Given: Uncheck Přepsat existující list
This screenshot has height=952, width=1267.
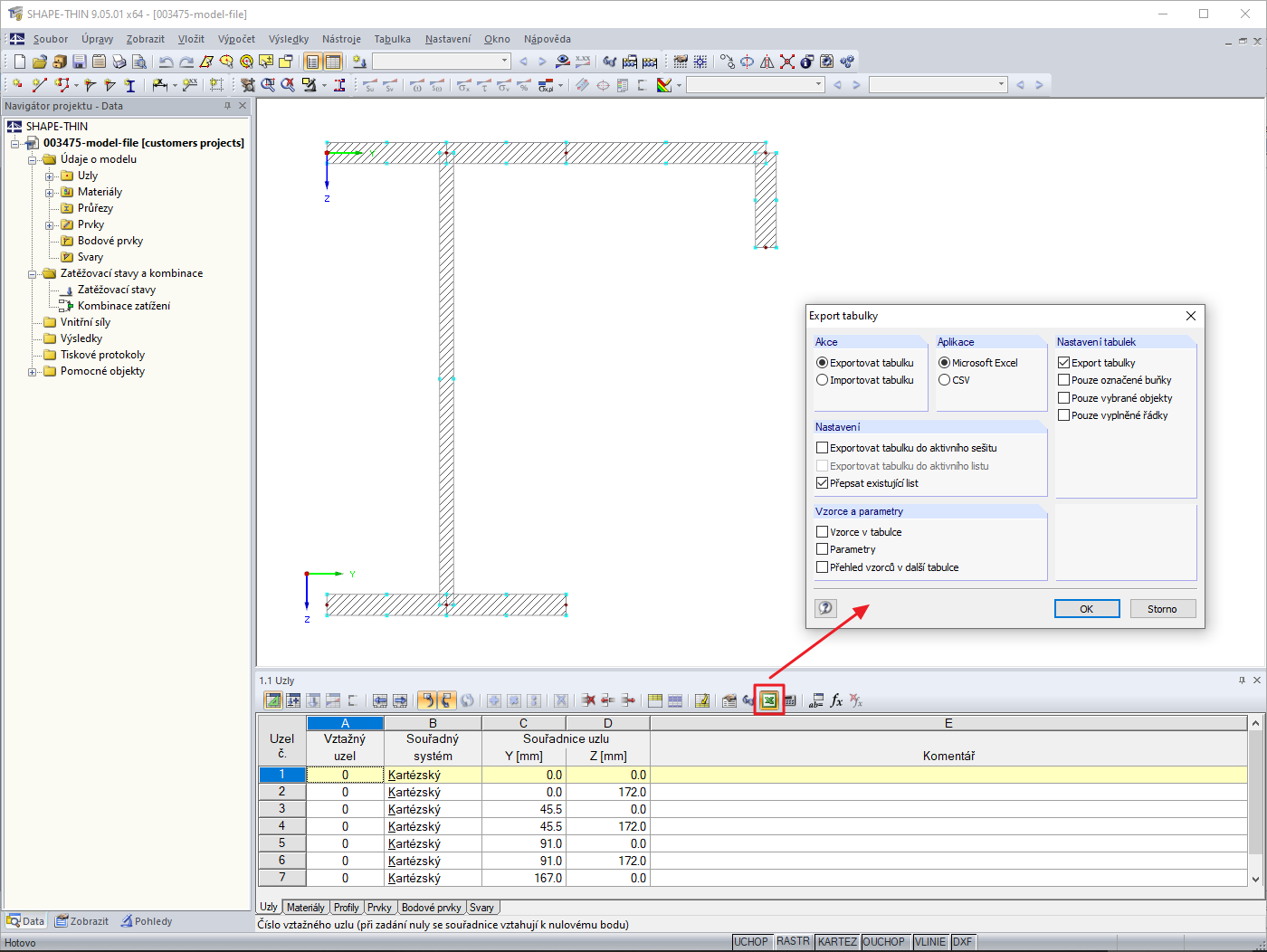Looking at the screenshot, I should pos(822,482).
